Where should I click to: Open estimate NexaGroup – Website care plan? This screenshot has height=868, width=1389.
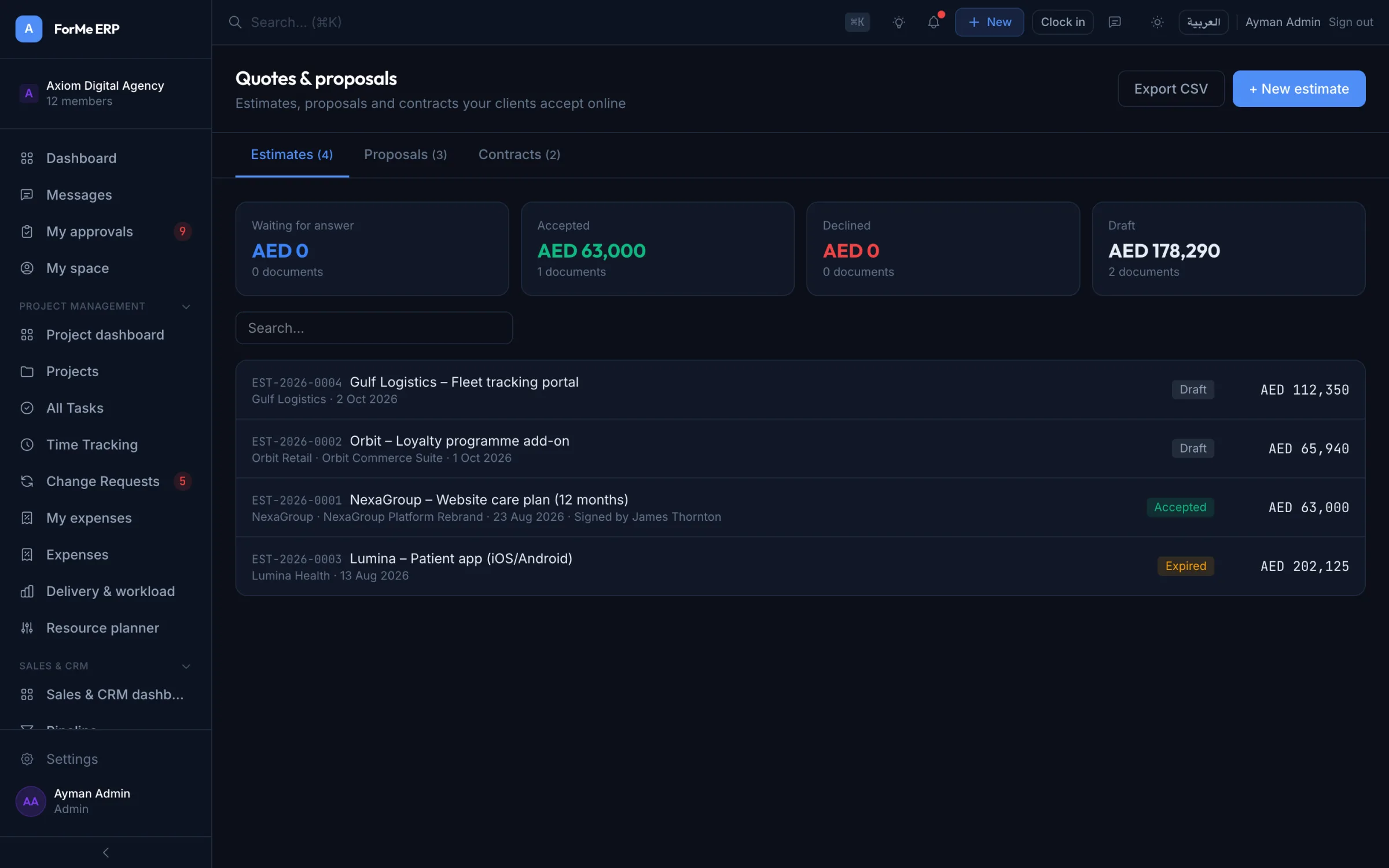(x=800, y=507)
